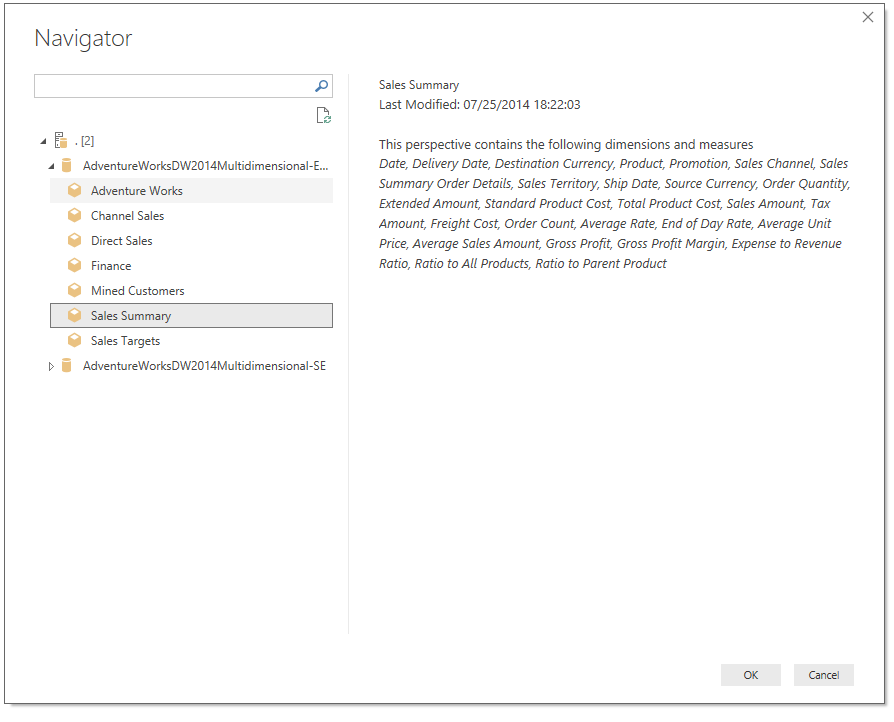Collapse the AdventureWorksDW2014Multidimensional-E database
Image resolution: width=894 pixels, height=722 pixels.
(51, 166)
